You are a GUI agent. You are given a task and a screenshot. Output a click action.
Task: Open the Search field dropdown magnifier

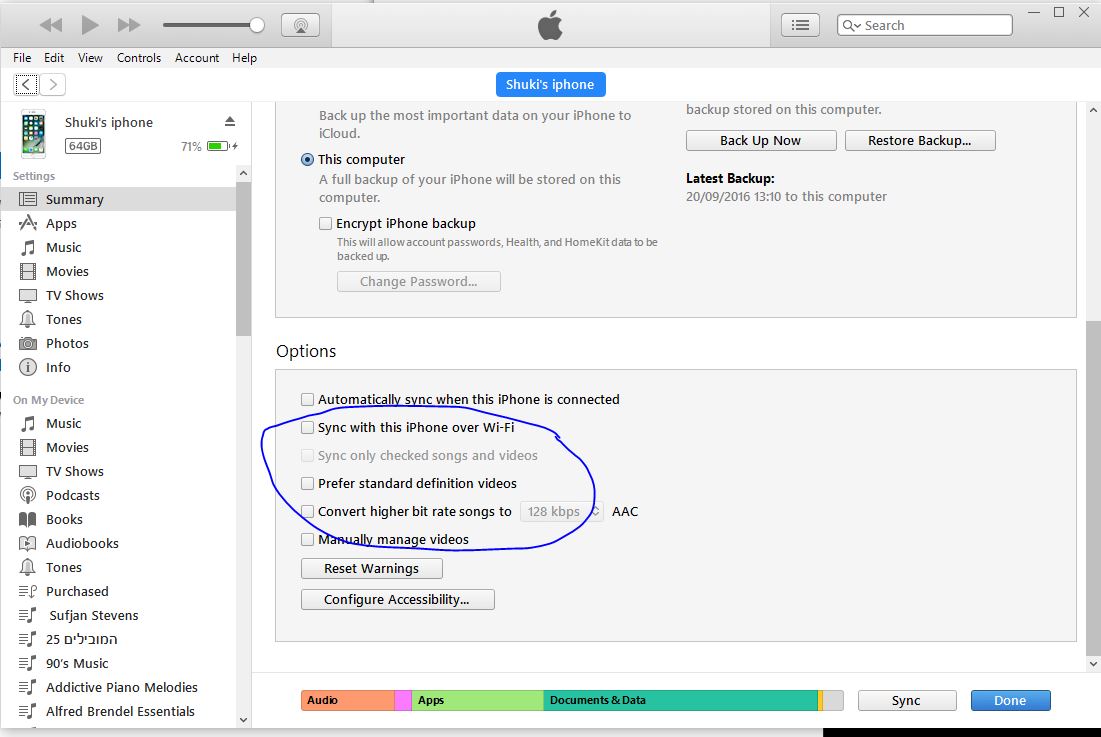(851, 25)
